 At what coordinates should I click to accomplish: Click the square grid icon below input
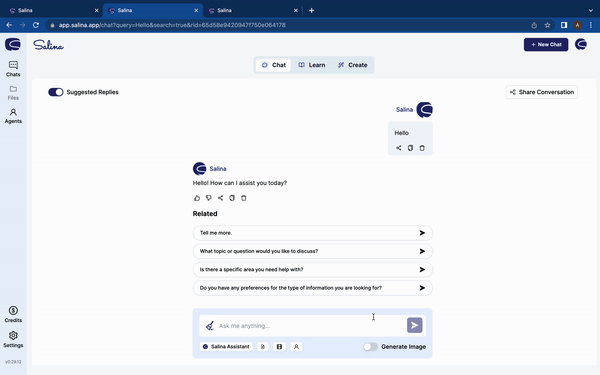click(x=279, y=347)
